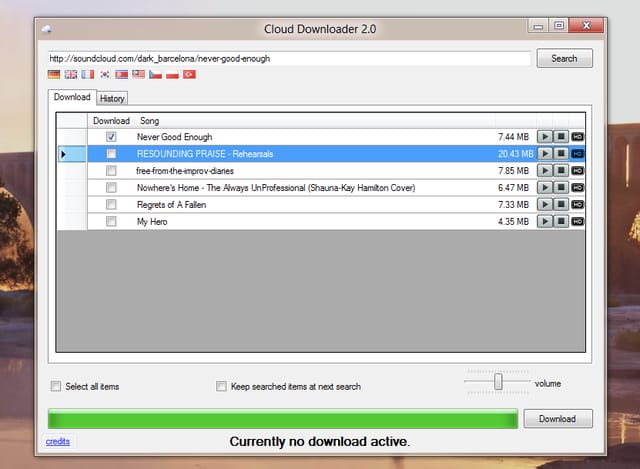Choose the South Korean flag icon

pos(104,74)
